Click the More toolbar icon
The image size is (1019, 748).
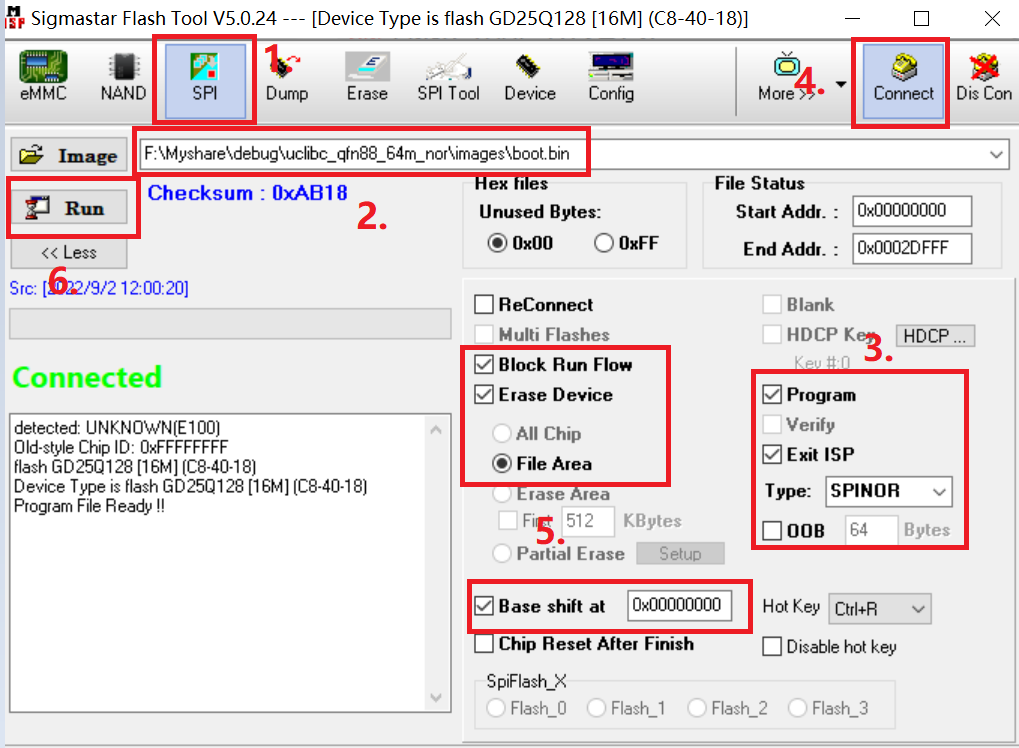click(x=786, y=77)
